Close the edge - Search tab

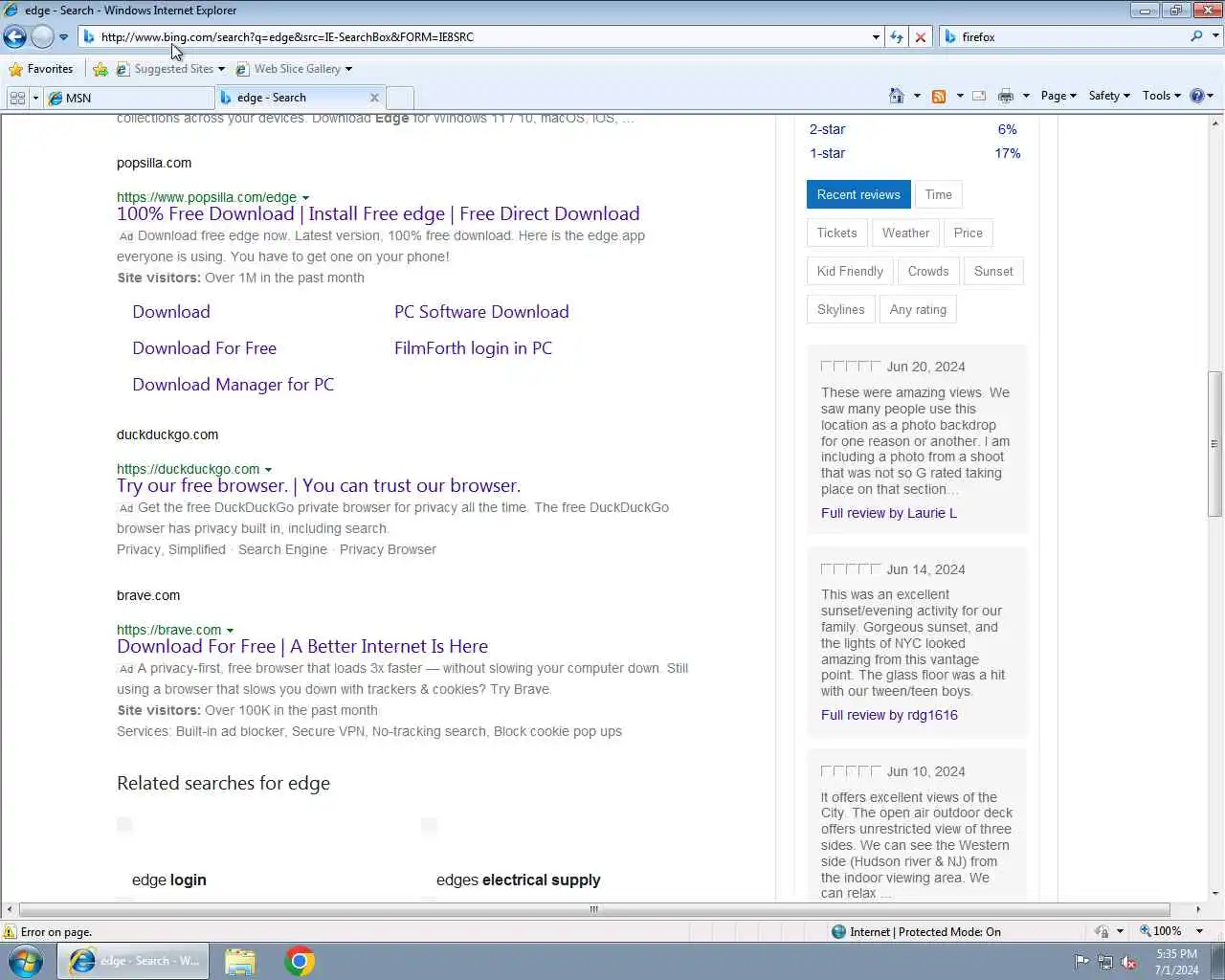(x=374, y=98)
